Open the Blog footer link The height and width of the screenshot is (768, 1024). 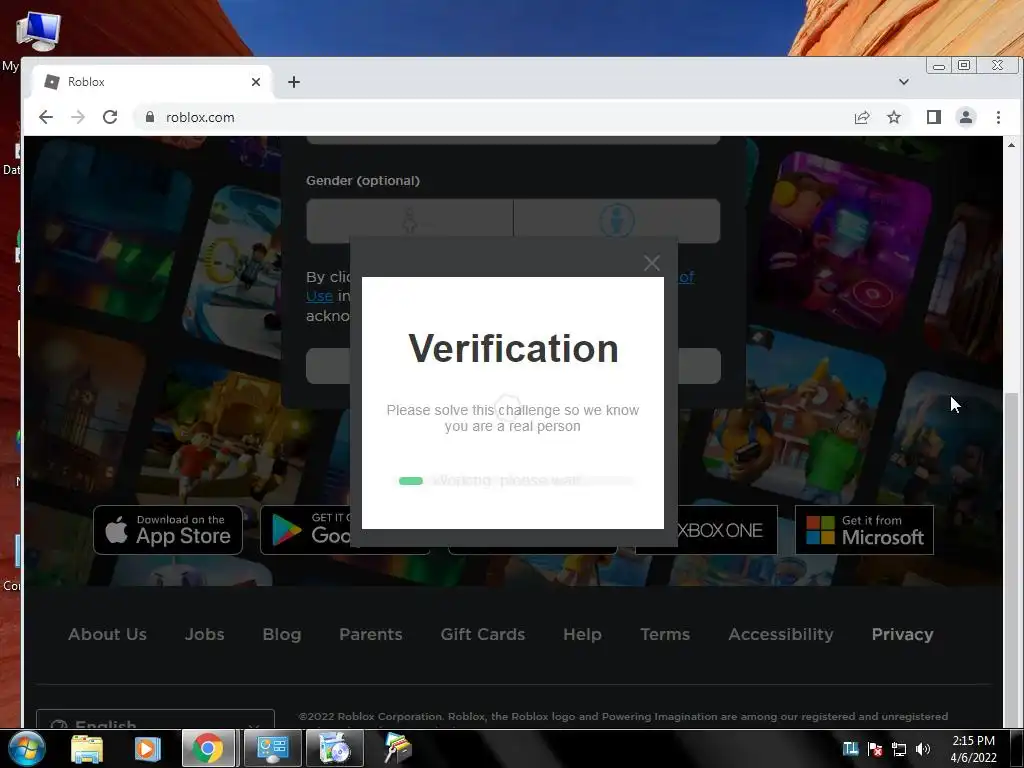click(x=281, y=634)
